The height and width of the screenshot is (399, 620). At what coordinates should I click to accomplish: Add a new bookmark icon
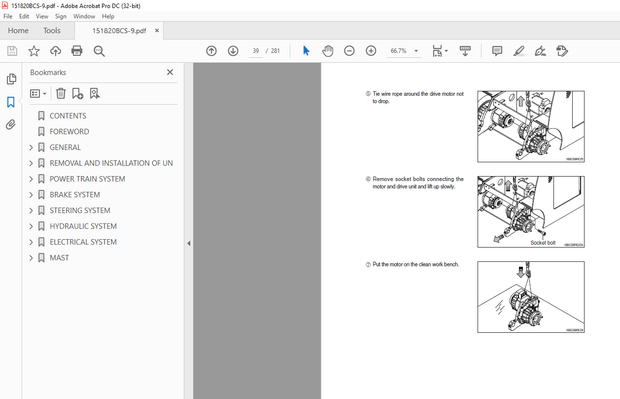tap(78, 93)
